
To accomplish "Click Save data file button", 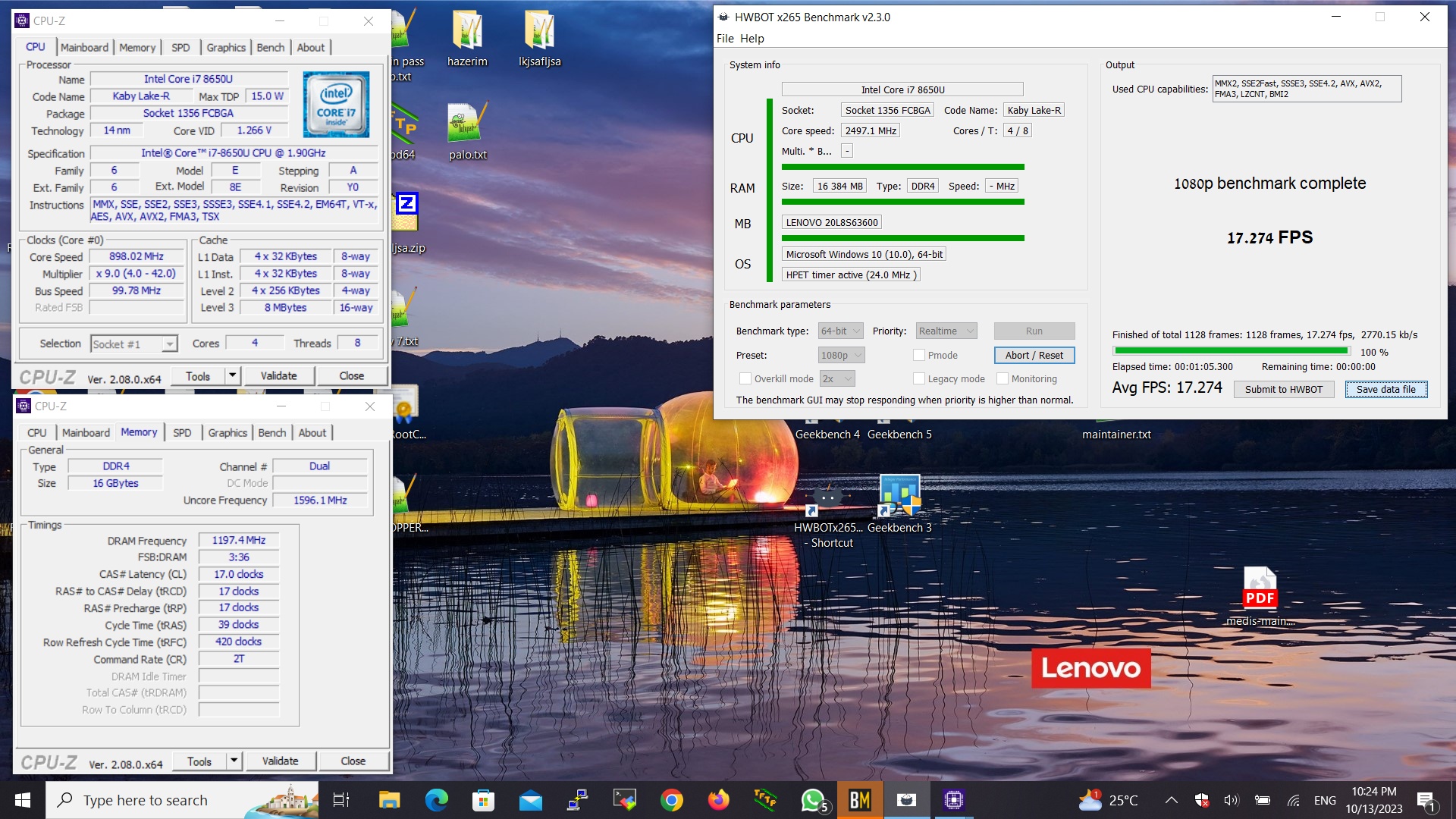I will [x=1385, y=389].
